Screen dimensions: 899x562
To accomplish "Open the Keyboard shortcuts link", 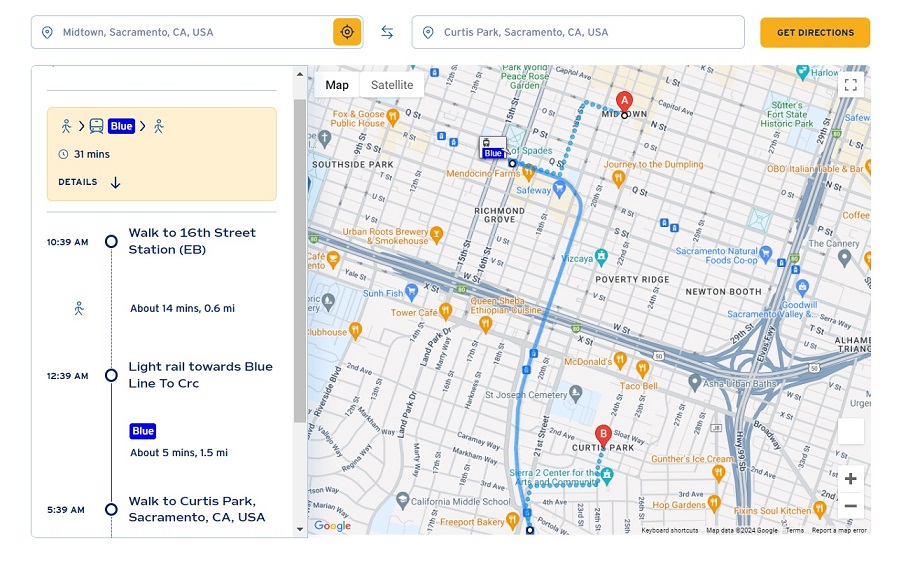I will point(669,530).
